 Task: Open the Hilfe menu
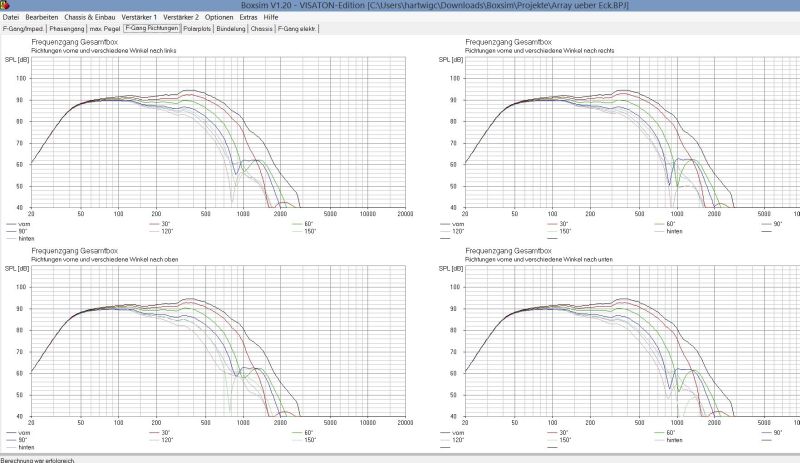coord(271,17)
